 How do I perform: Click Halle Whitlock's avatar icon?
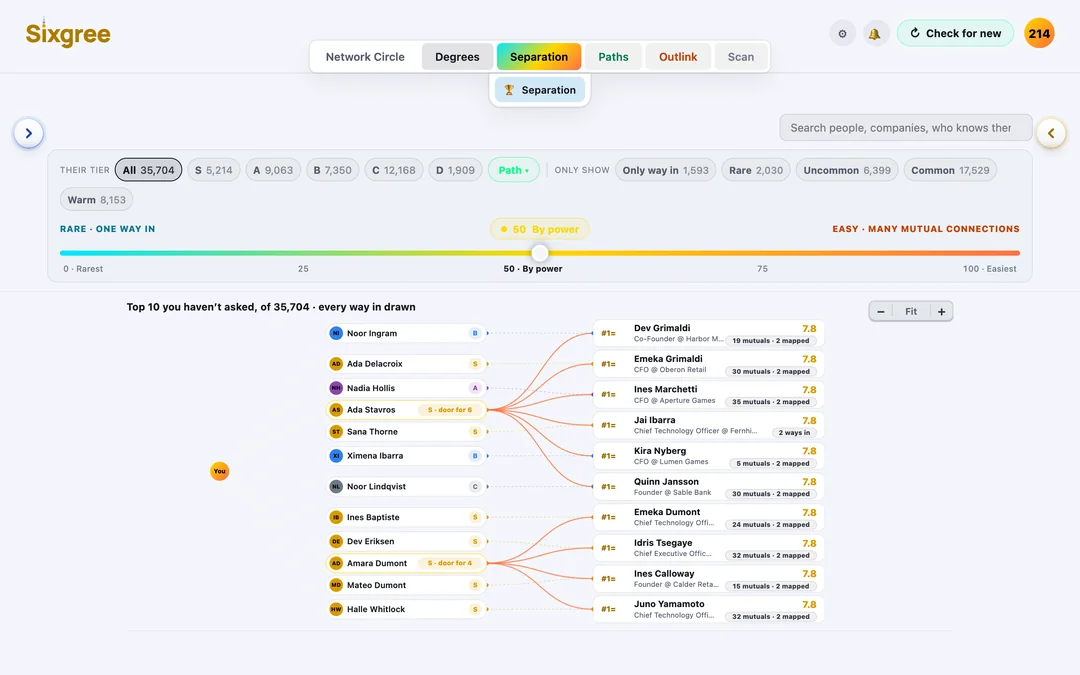335,609
